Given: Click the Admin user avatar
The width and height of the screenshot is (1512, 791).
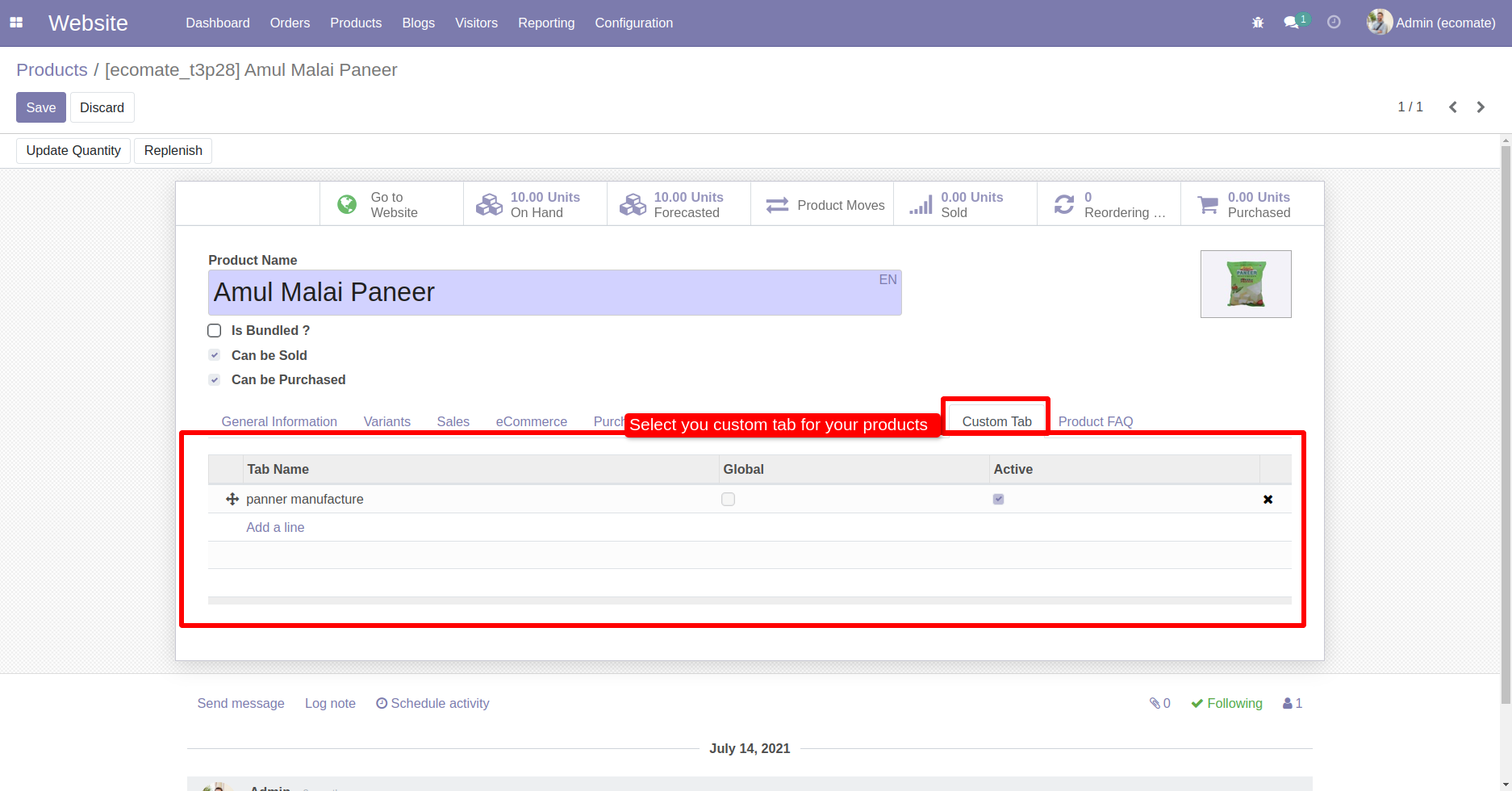Looking at the screenshot, I should pos(1379,23).
